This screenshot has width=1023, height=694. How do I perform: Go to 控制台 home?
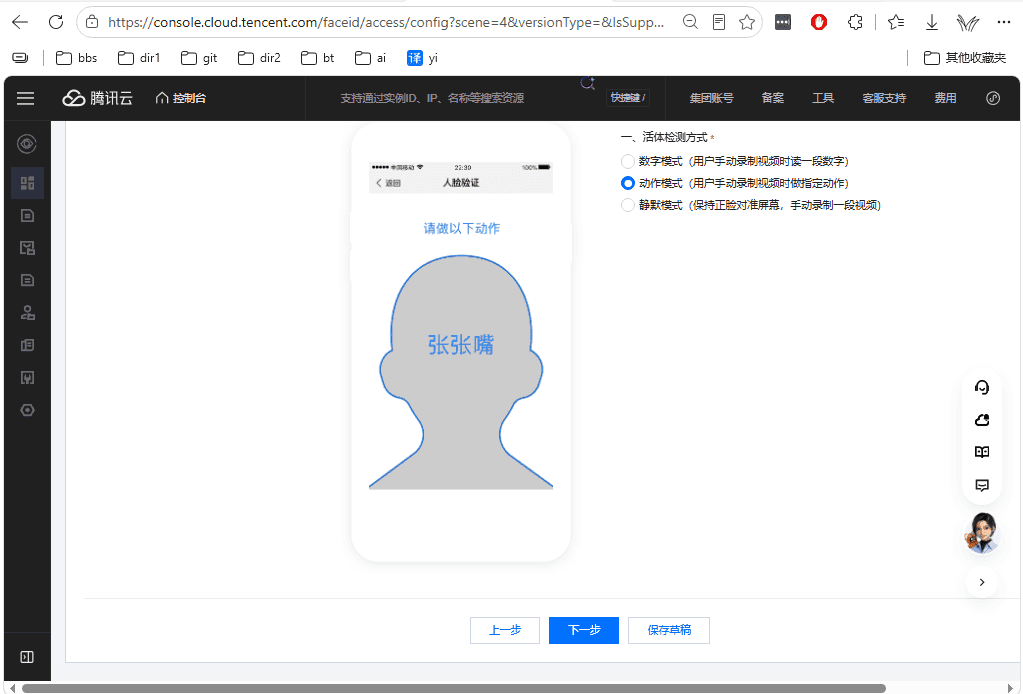pyautogui.click(x=181, y=98)
